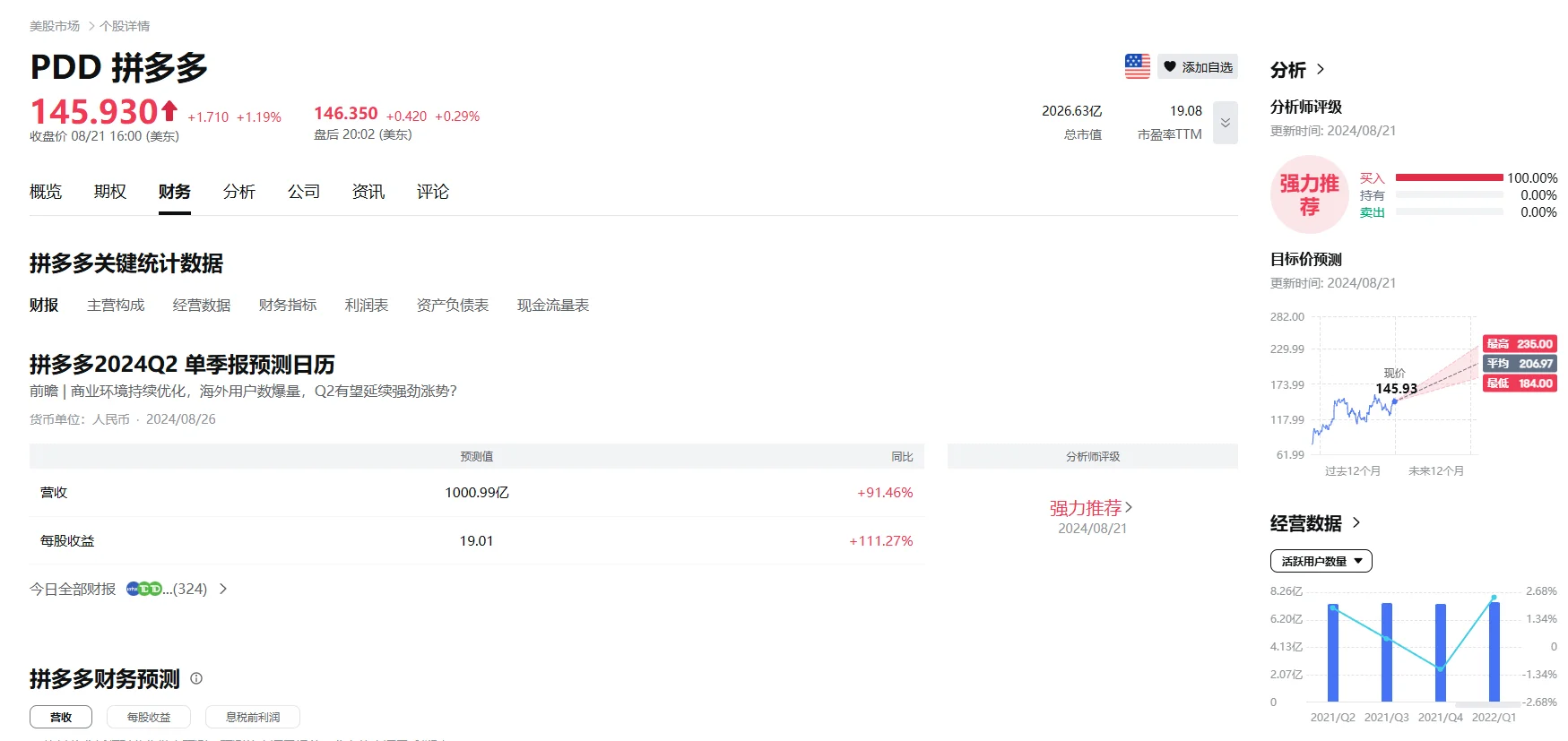Click the US flag icon

click(1137, 66)
